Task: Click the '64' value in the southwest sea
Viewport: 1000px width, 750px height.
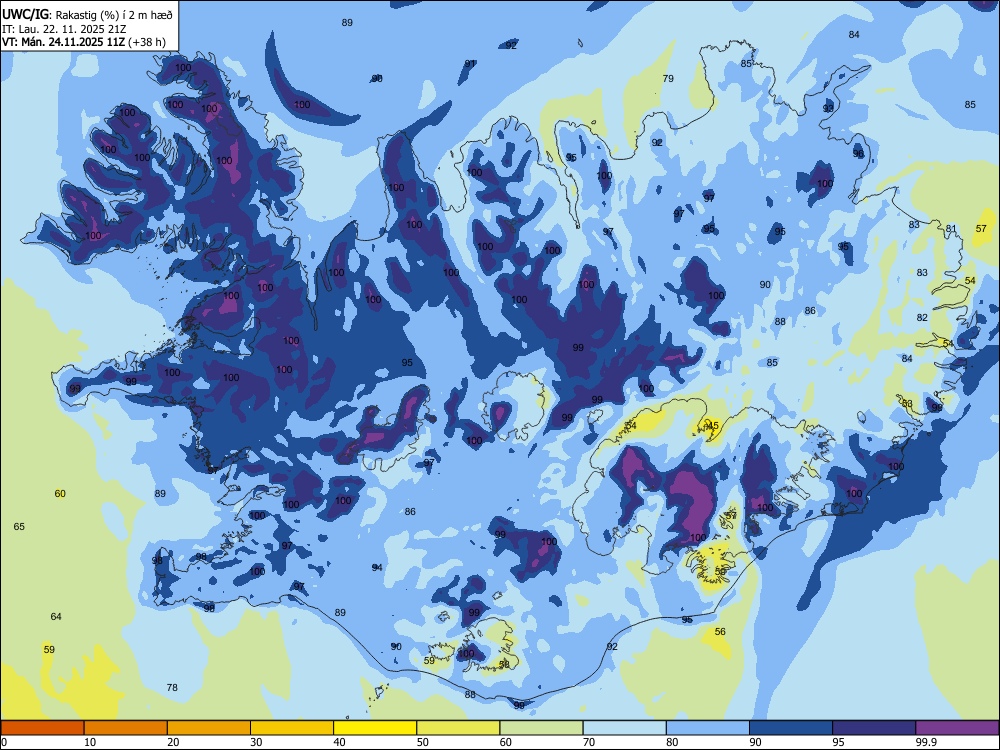Action: coord(56,617)
